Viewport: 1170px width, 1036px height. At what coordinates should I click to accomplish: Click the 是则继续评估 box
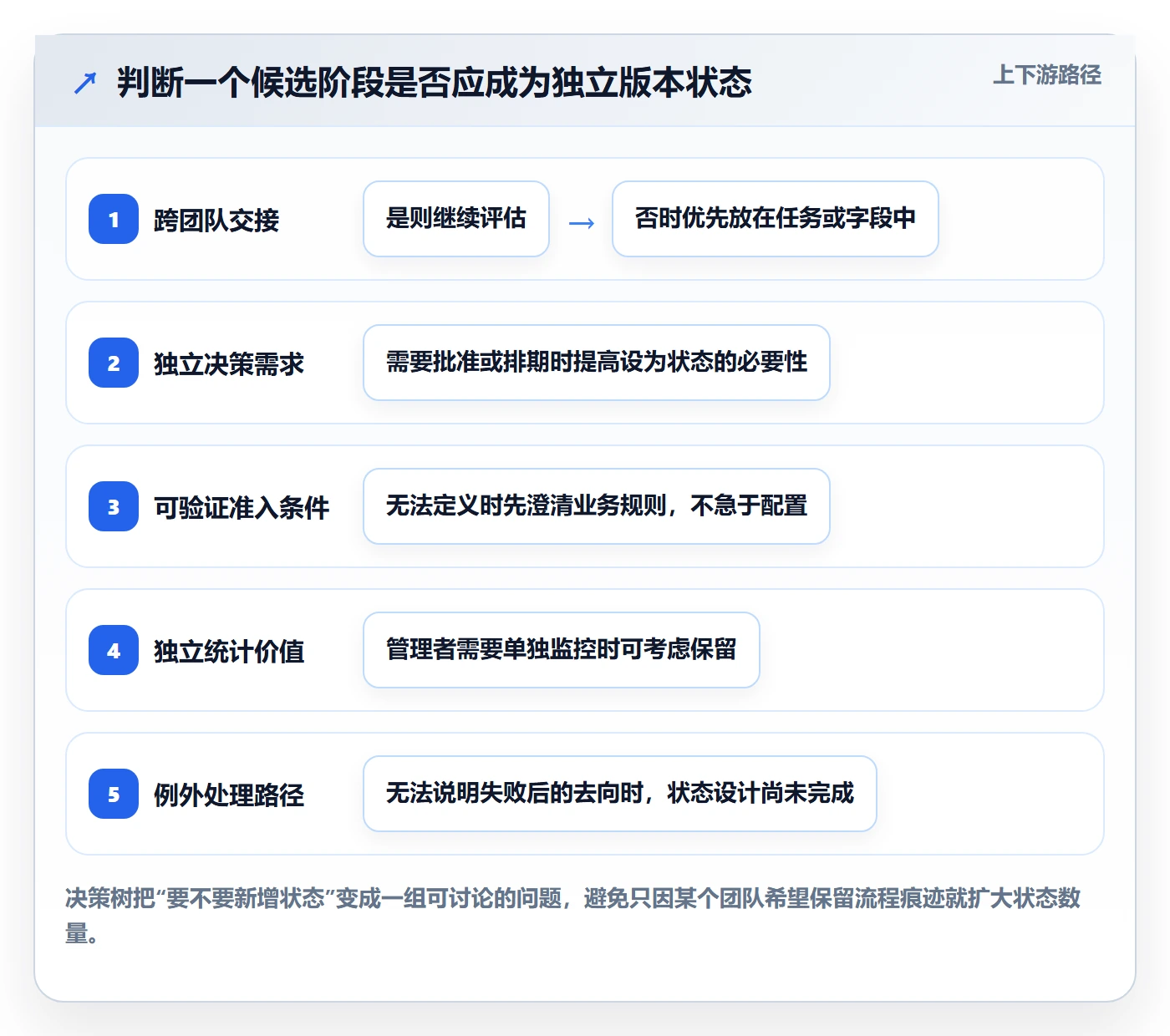pyautogui.click(x=456, y=219)
